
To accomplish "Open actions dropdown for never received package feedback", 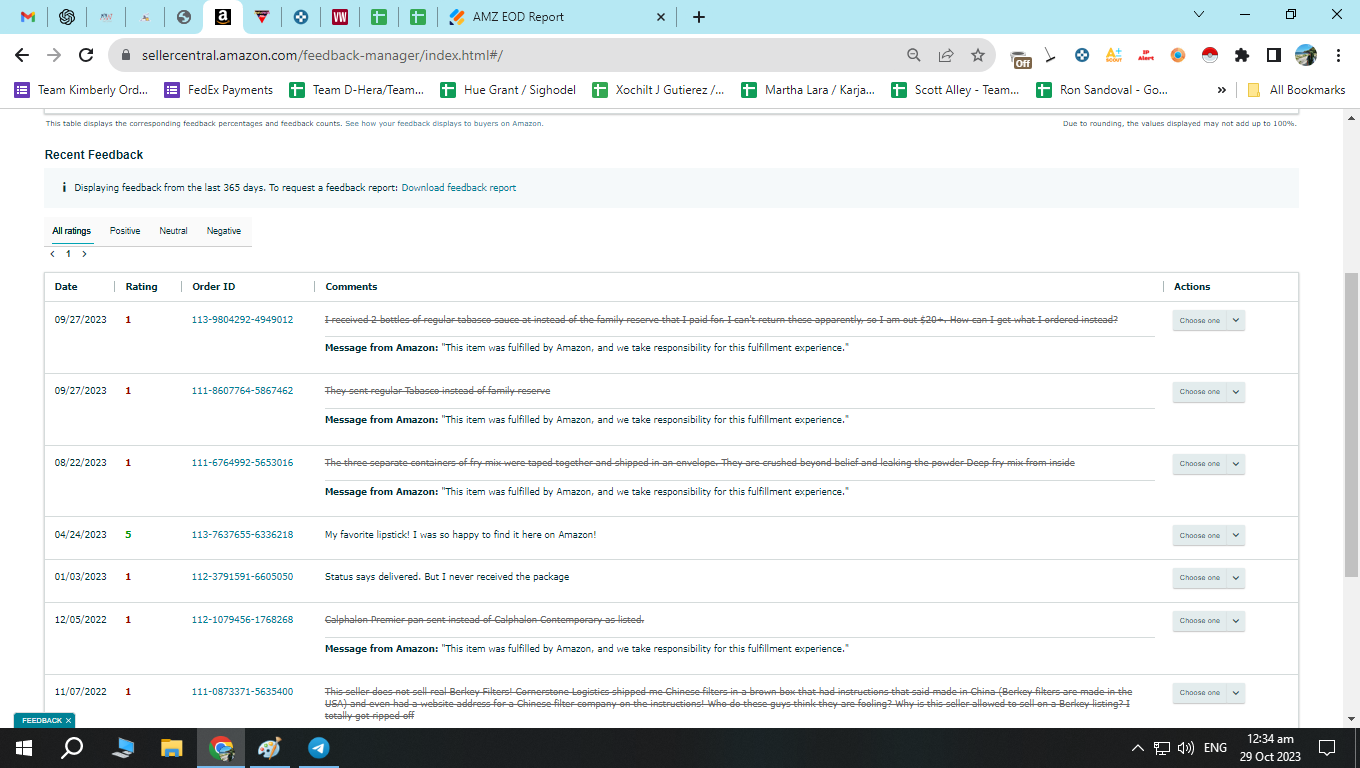I will (1208, 578).
